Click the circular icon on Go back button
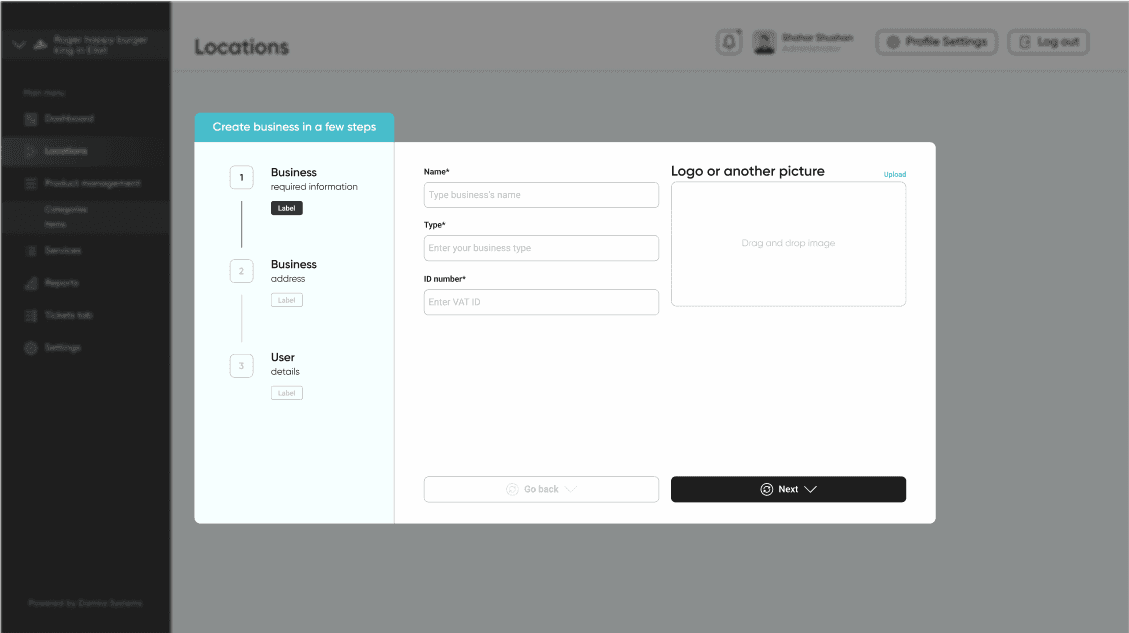Viewport: 1129px width, 633px height. pos(512,489)
